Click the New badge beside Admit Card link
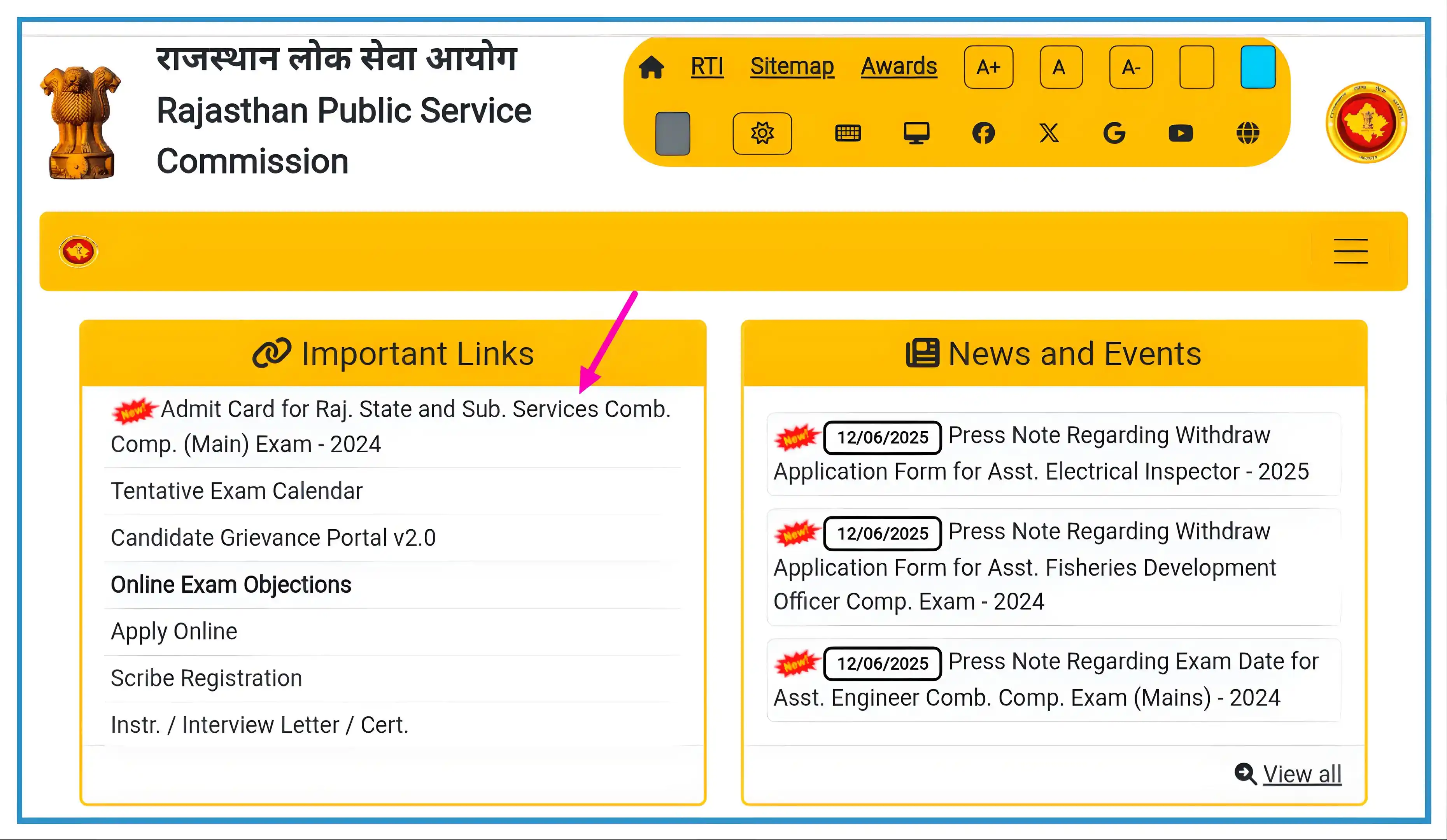This screenshot has width=1447, height=840. (134, 411)
